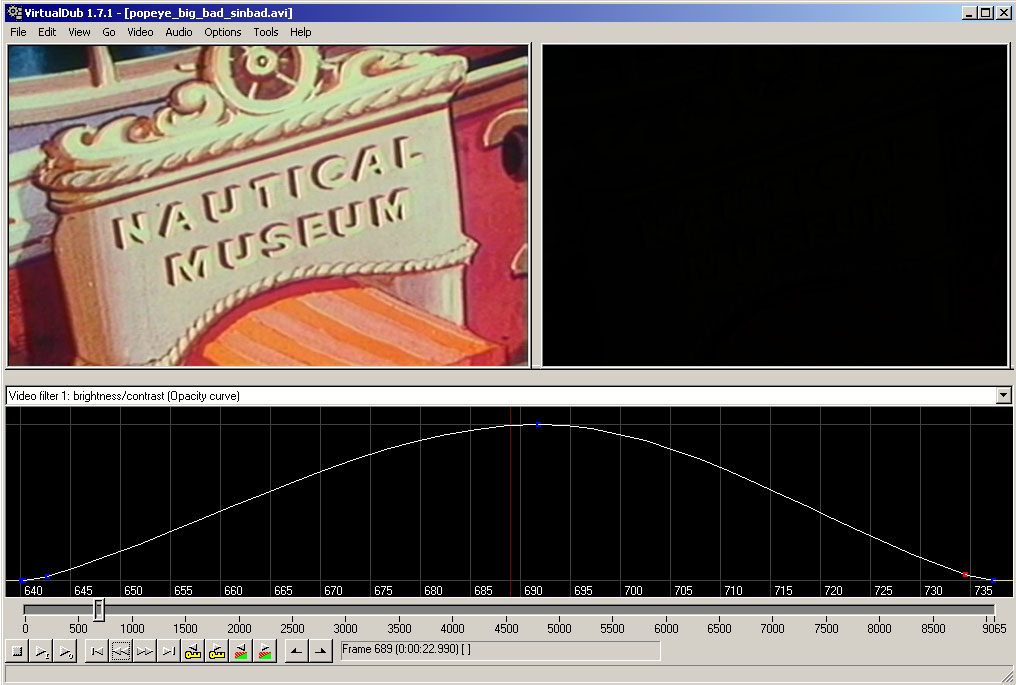Open the Edit menu

point(47,32)
